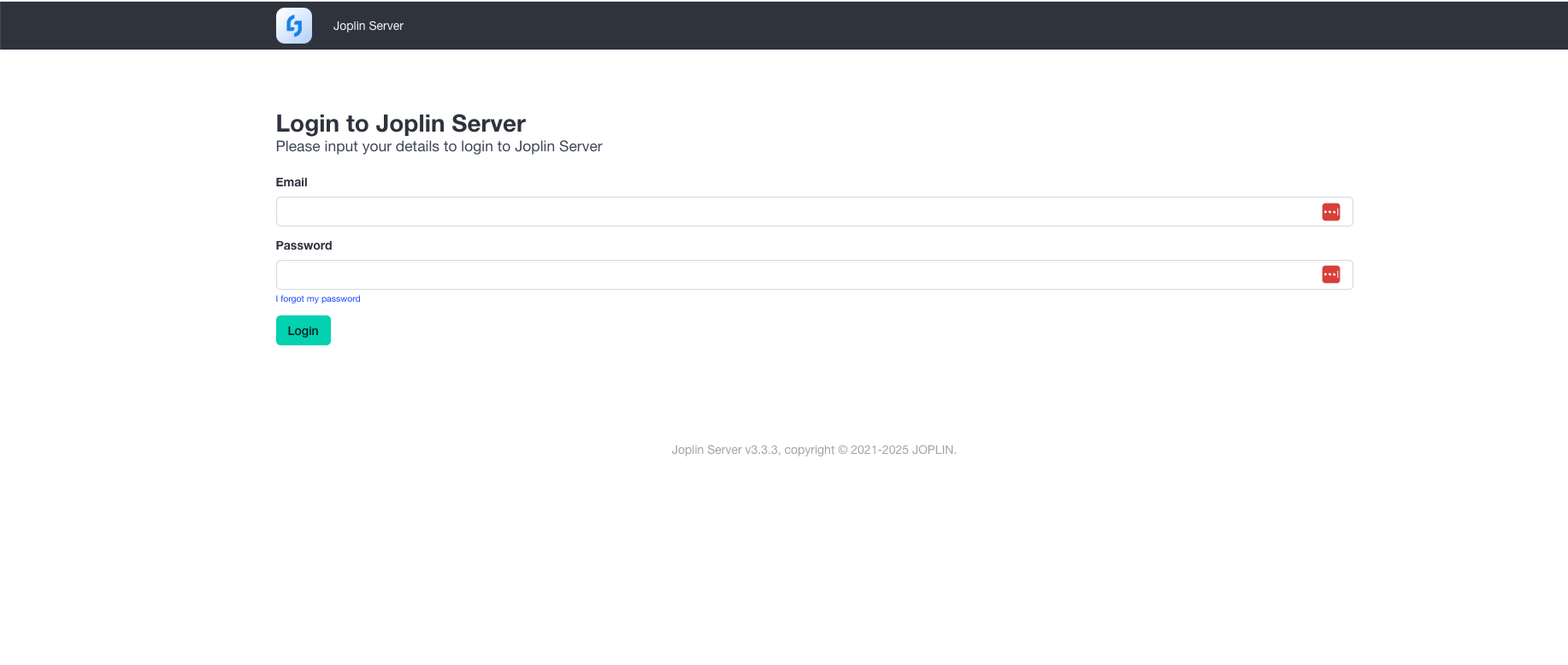Focus the Email input field
Viewport: 1568px width, 665px height.
click(814, 212)
